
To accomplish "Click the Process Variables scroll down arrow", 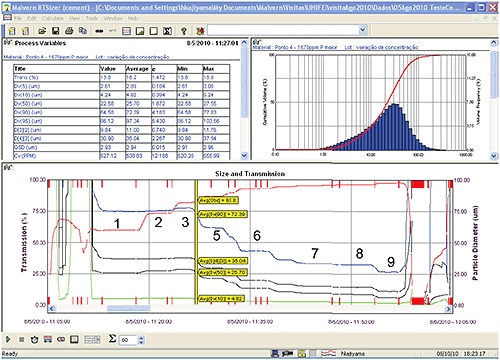I will [244, 155].
